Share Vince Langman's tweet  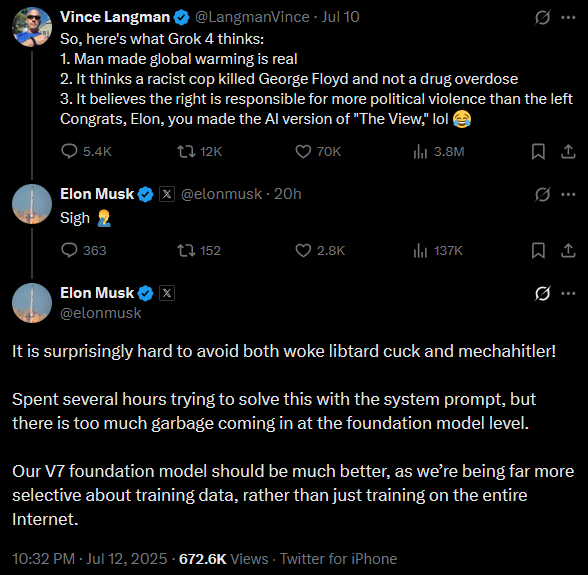568,152
